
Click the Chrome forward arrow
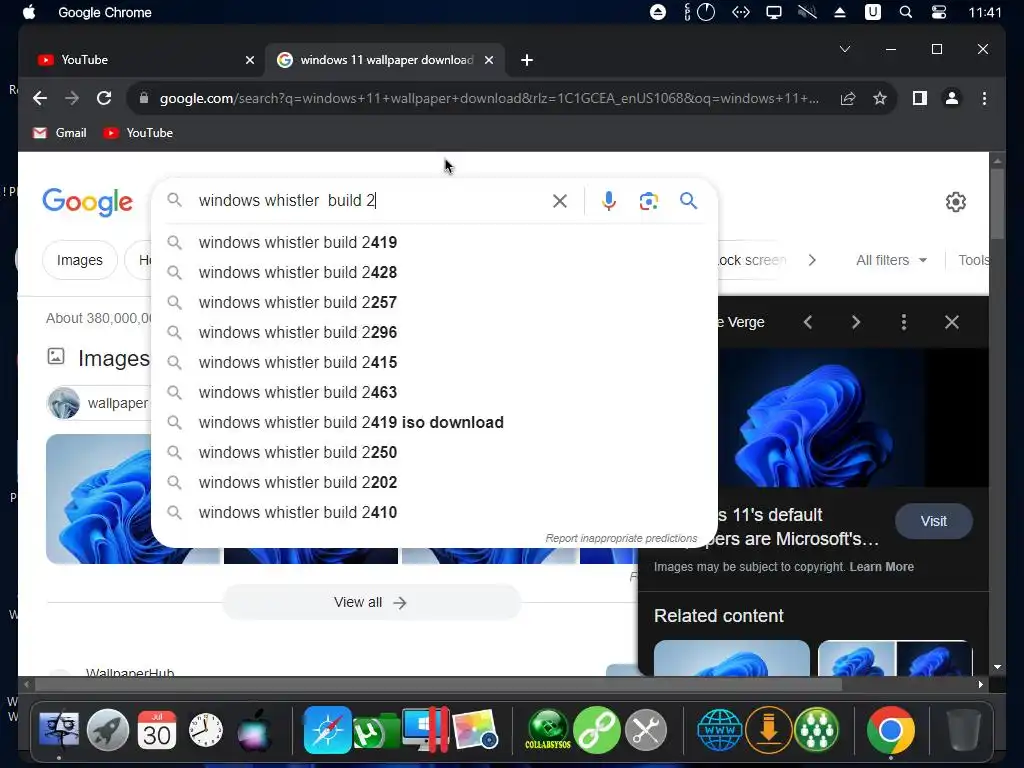click(x=72, y=98)
